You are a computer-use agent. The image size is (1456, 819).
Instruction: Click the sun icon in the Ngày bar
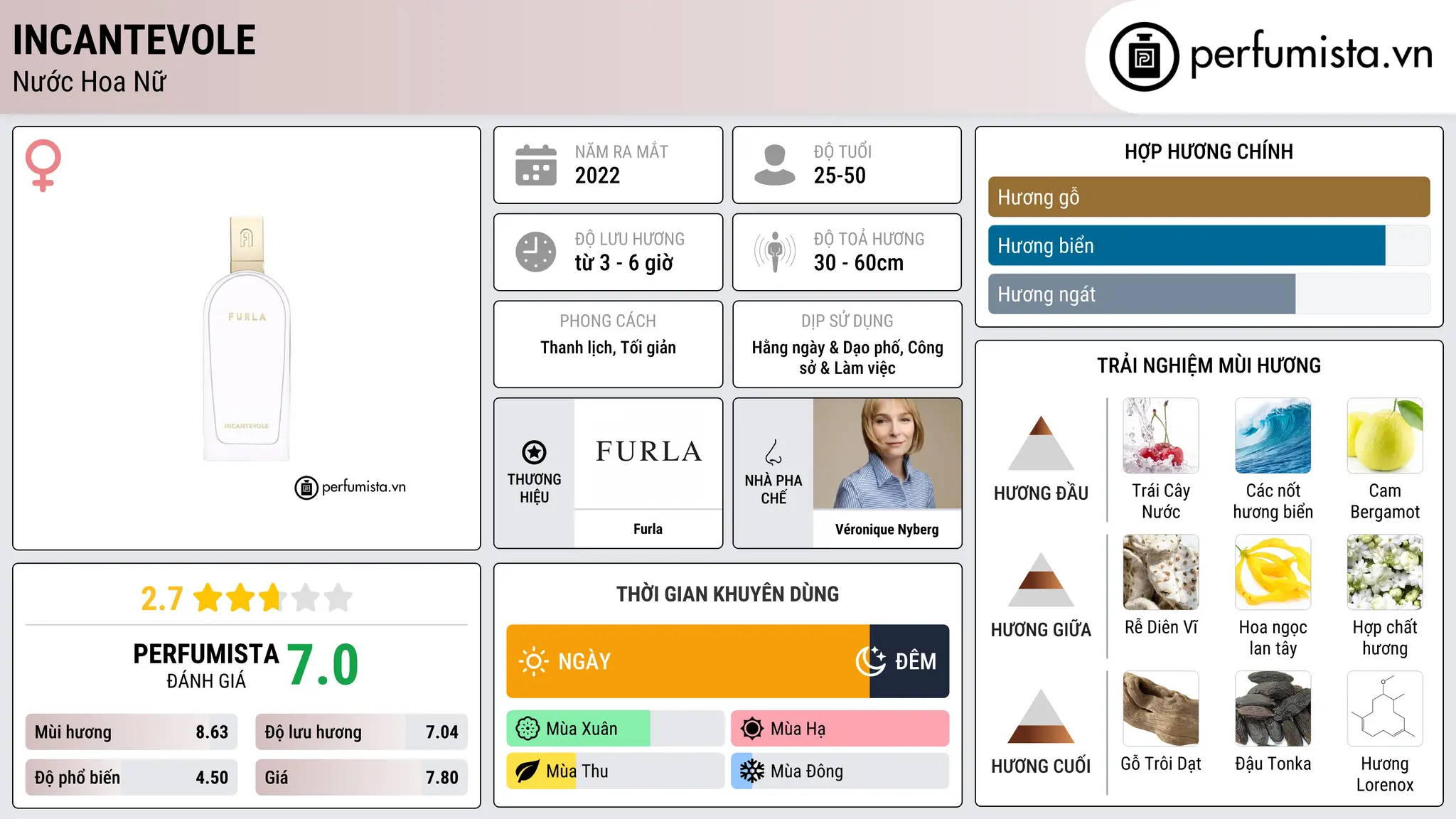(534, 661)
